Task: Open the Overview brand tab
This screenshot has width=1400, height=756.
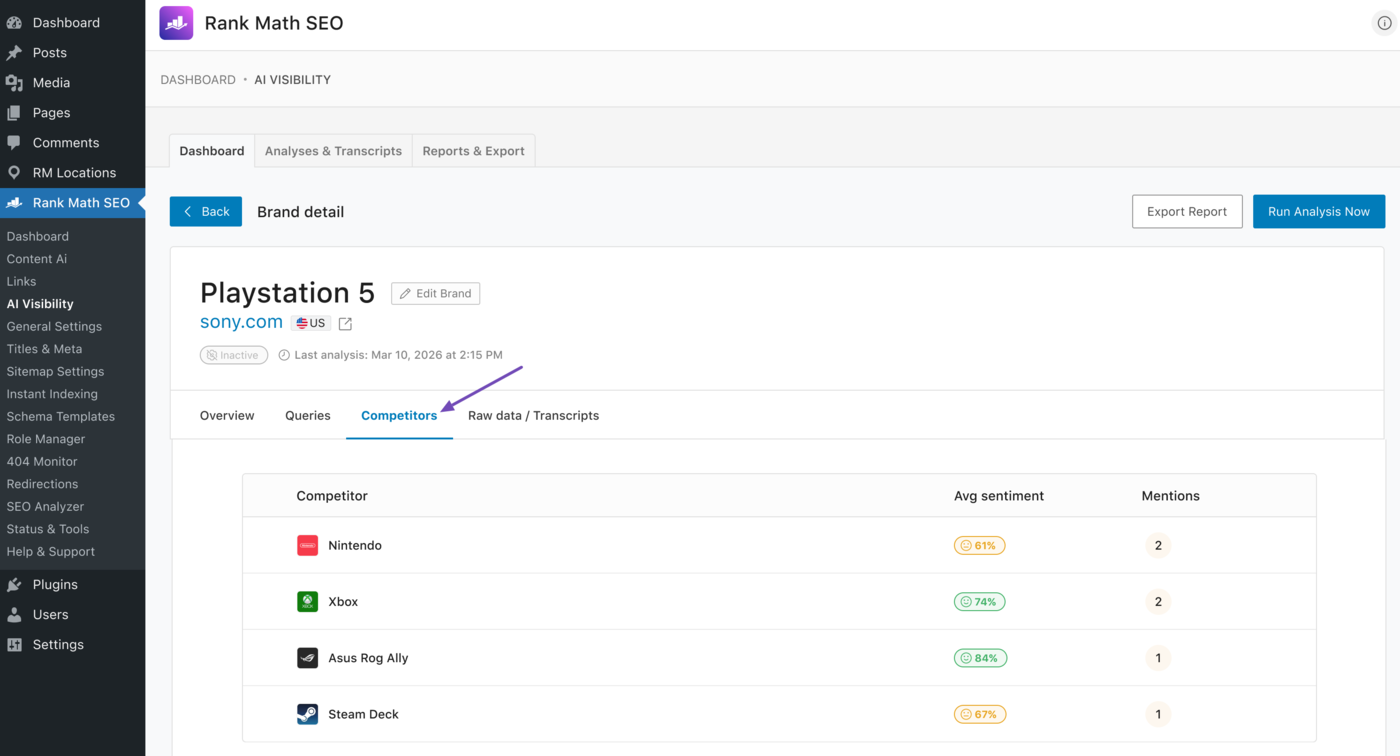Action: point(227,415)
